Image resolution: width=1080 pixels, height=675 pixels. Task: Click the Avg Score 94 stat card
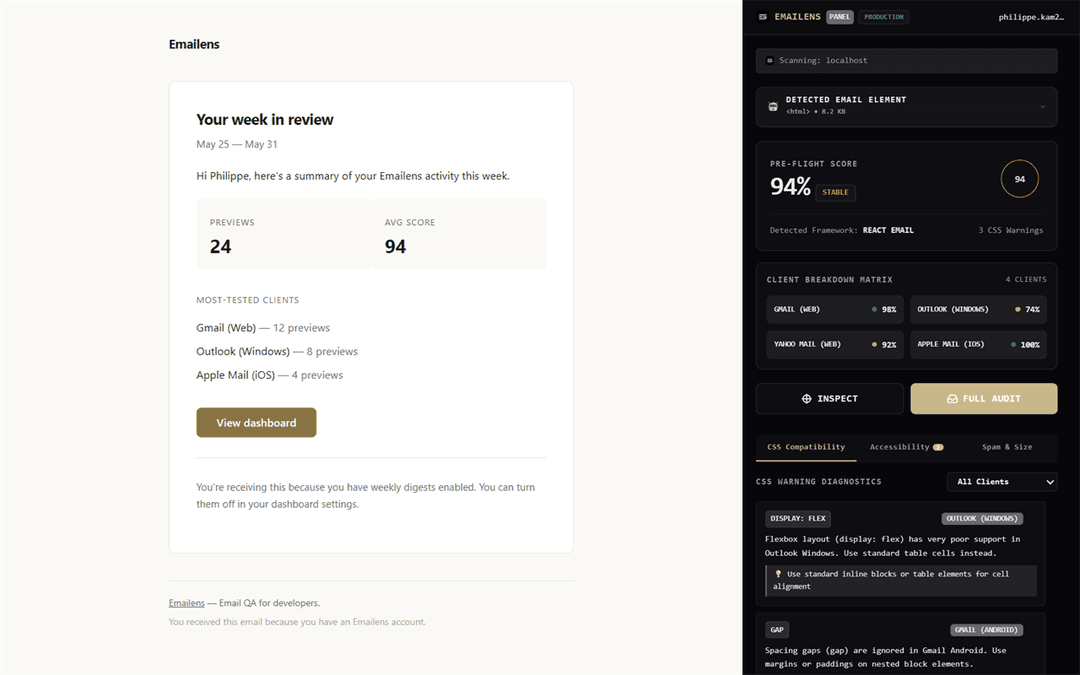point(459,234)
